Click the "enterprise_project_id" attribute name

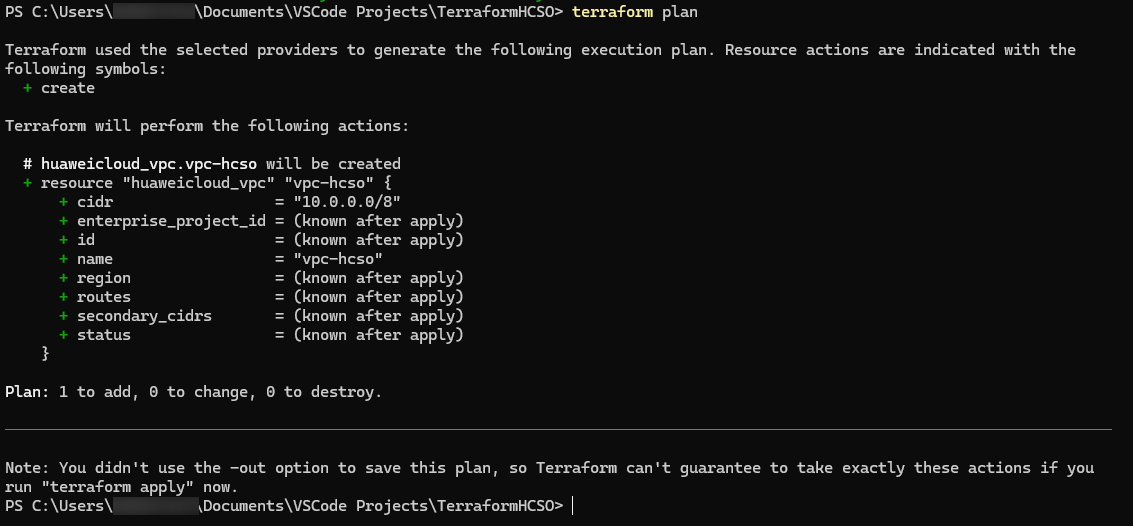tap(171, 221)
